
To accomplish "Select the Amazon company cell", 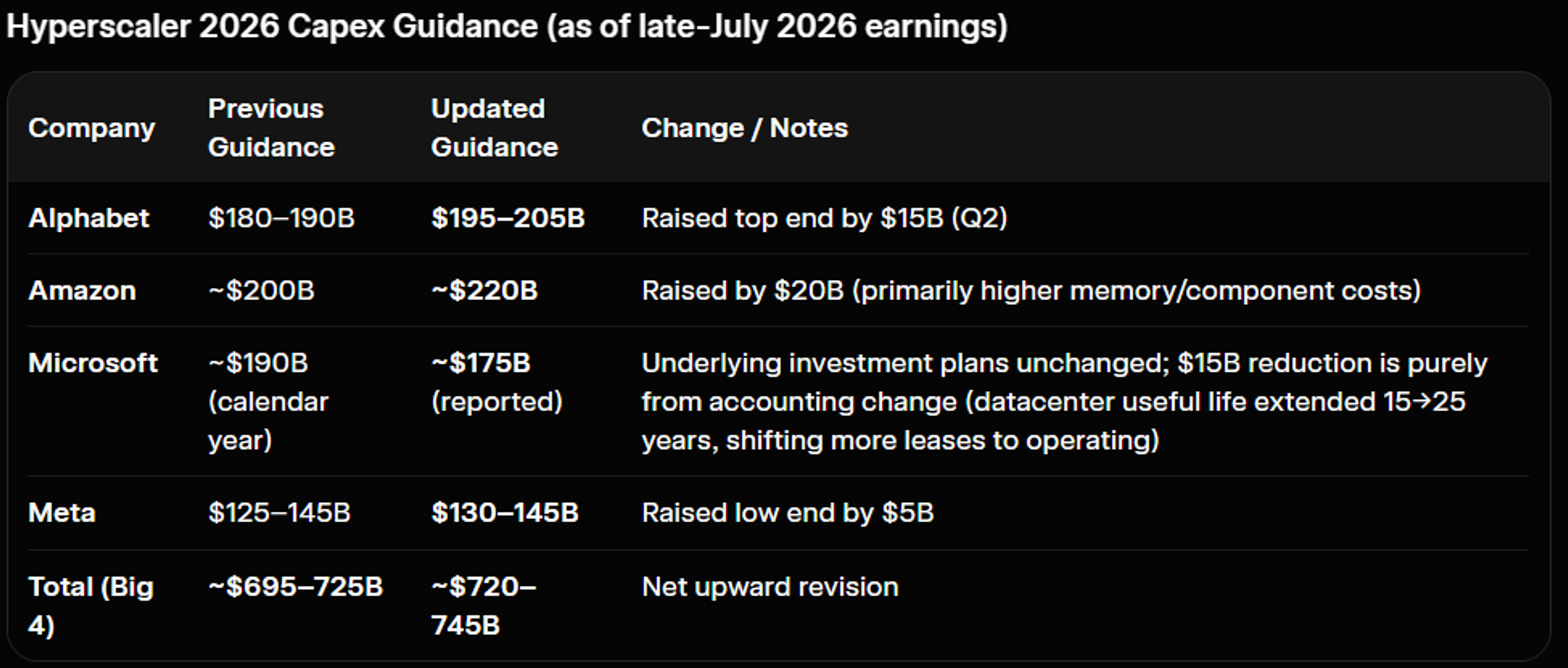I will pyautogui.click(x=81, y=290).
